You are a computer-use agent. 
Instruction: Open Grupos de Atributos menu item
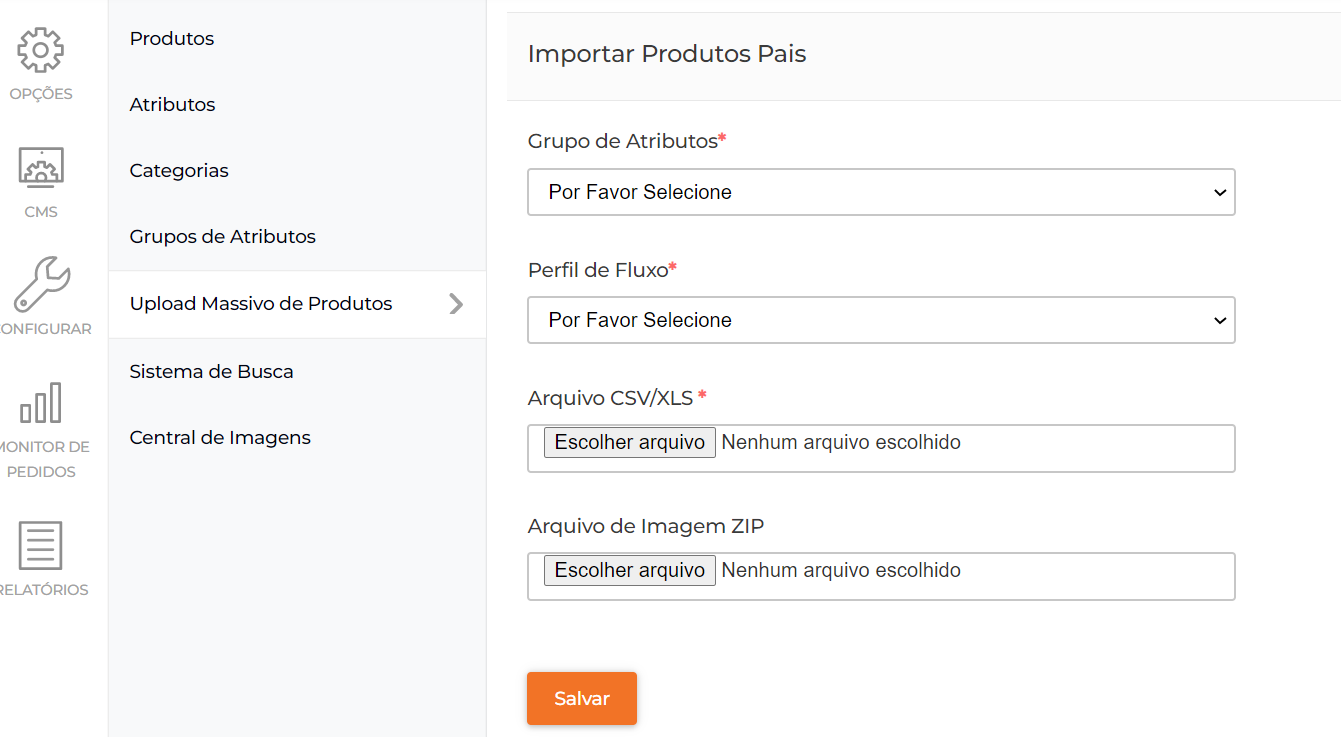point(222,237)
